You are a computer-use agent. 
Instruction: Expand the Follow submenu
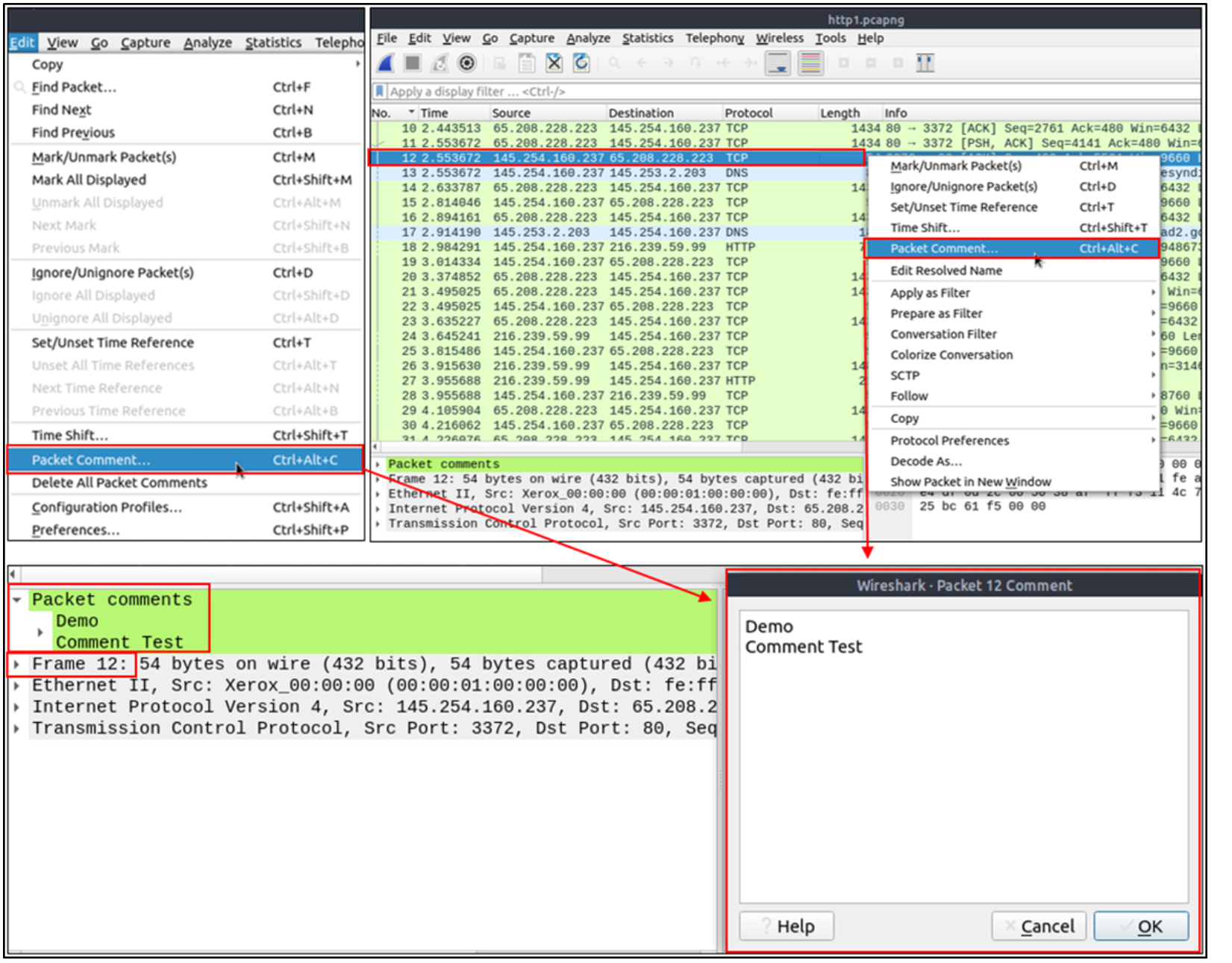1013,396
